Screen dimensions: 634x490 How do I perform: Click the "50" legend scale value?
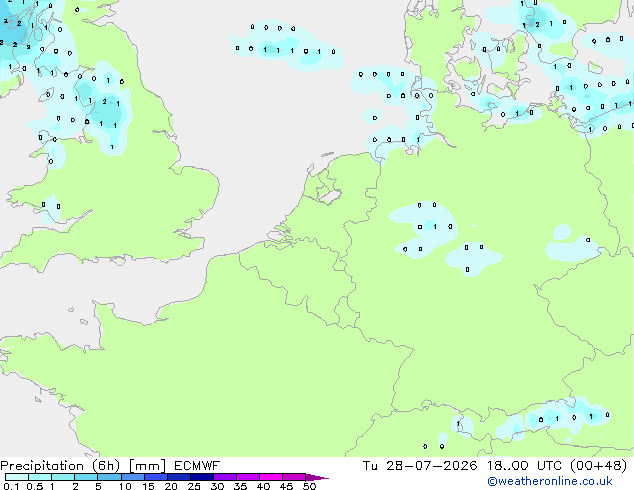point(309,486)
